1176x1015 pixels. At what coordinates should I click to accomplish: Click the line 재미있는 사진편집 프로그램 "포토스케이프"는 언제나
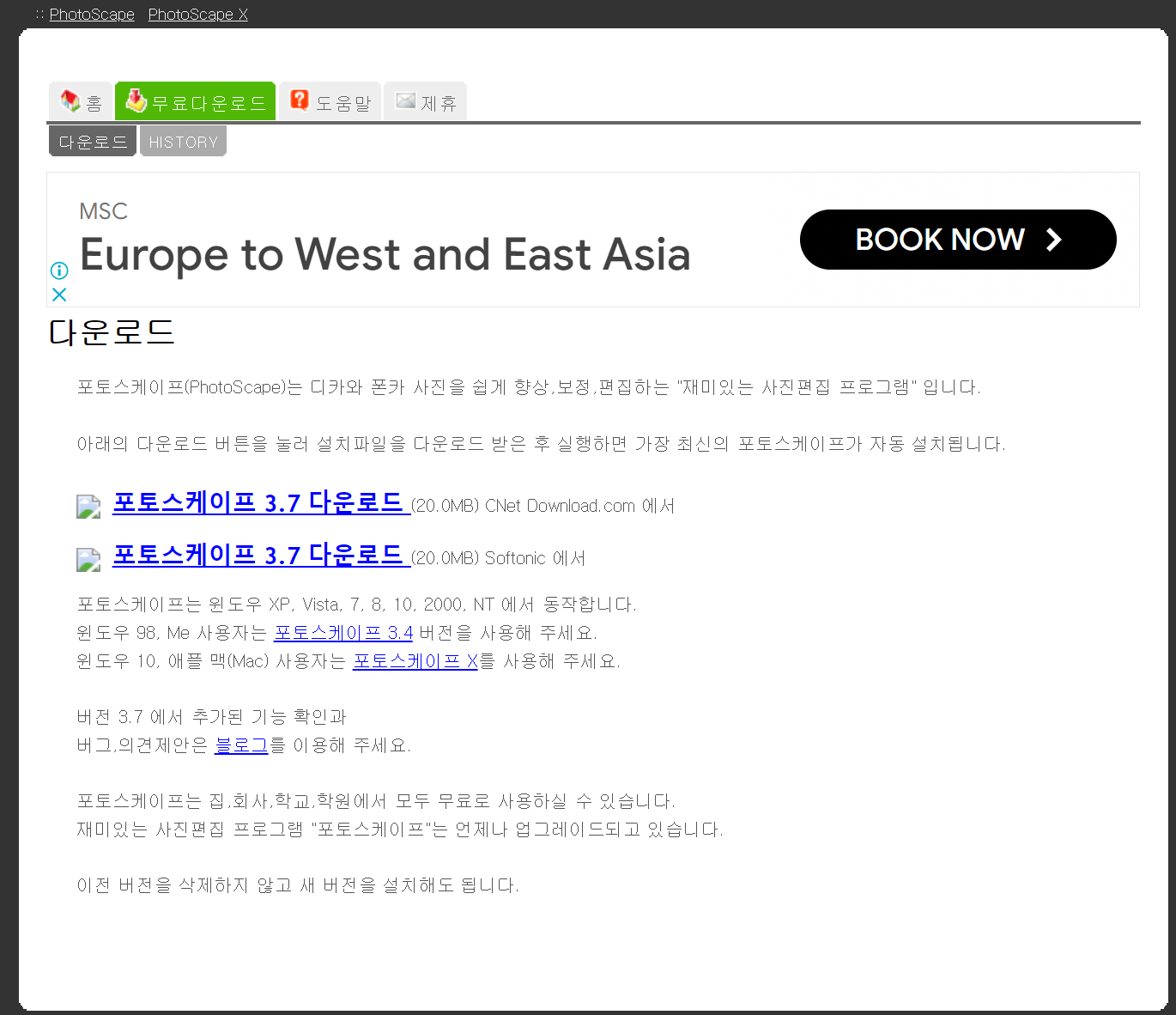(400, 830)
